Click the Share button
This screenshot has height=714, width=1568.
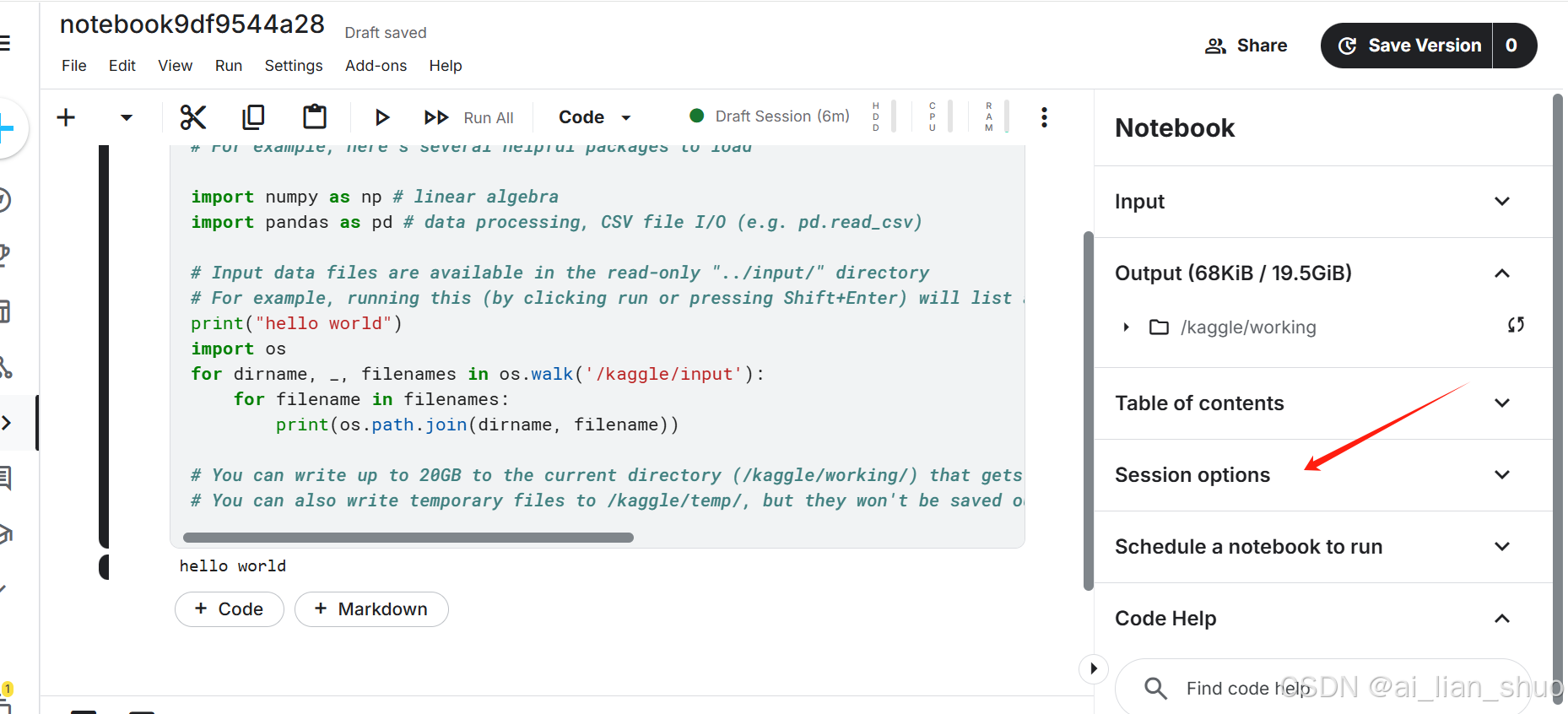pyautogui.click(x=1246, y=46)
